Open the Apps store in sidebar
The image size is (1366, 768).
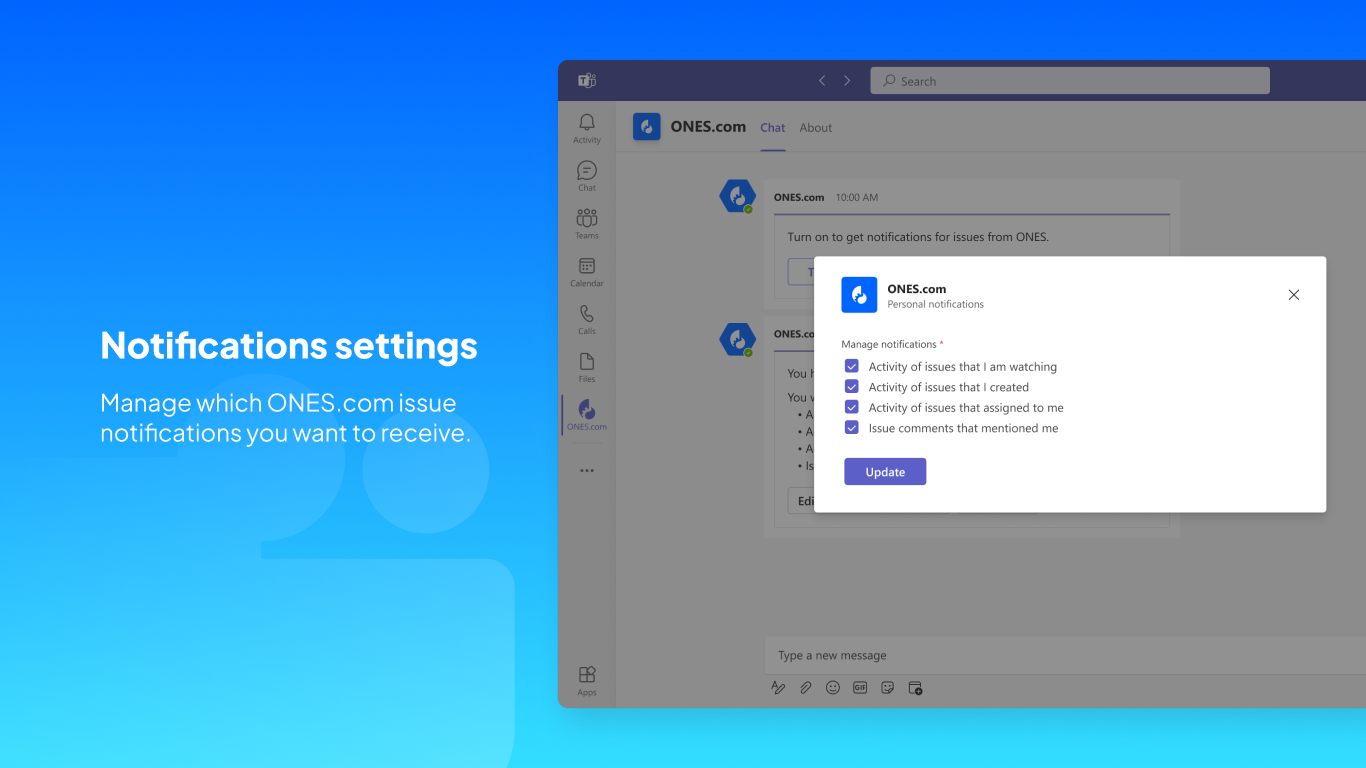point(587,680)
